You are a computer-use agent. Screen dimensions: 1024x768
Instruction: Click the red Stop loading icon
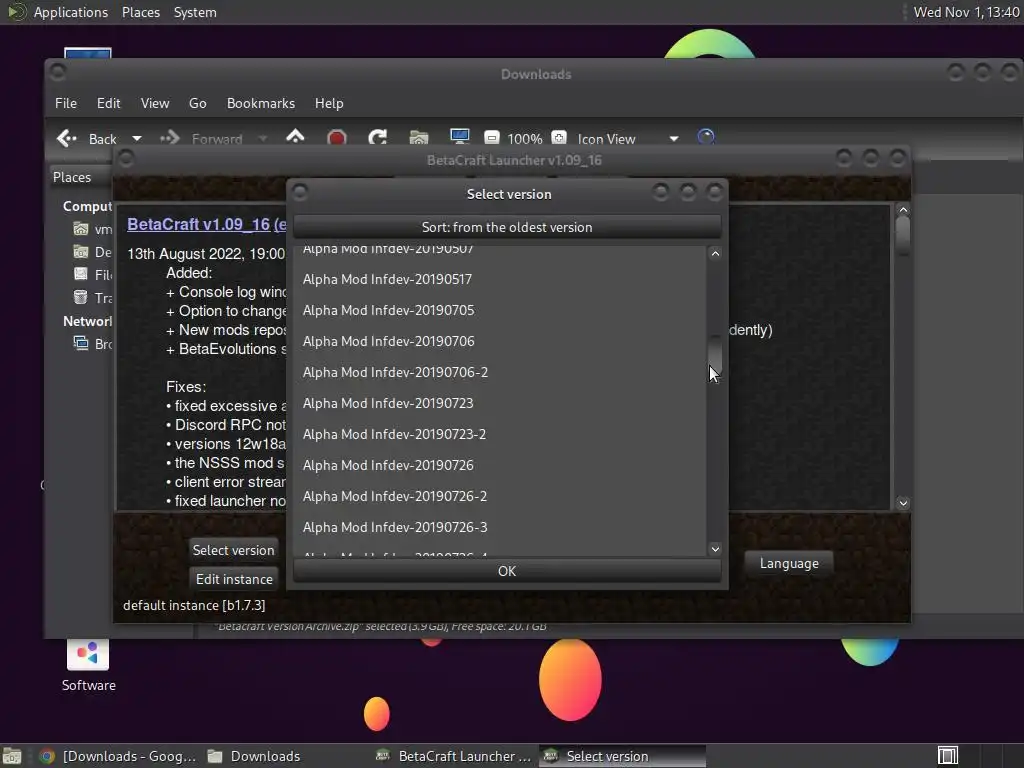click(x=336, y=138)
